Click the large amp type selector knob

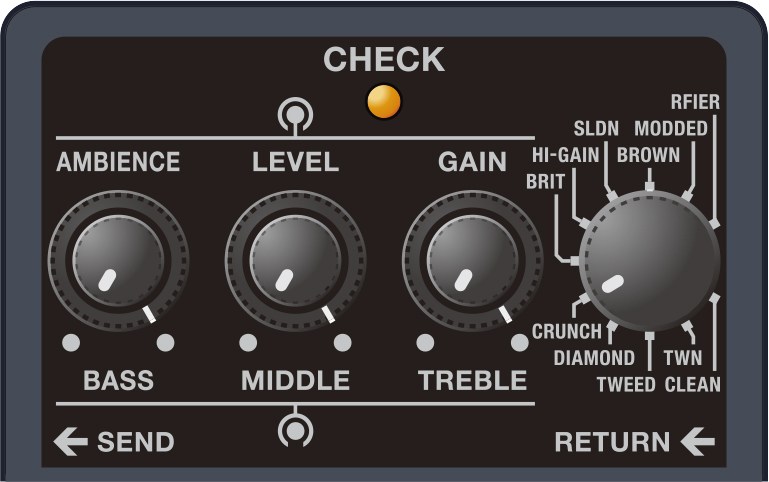(650, 261)
